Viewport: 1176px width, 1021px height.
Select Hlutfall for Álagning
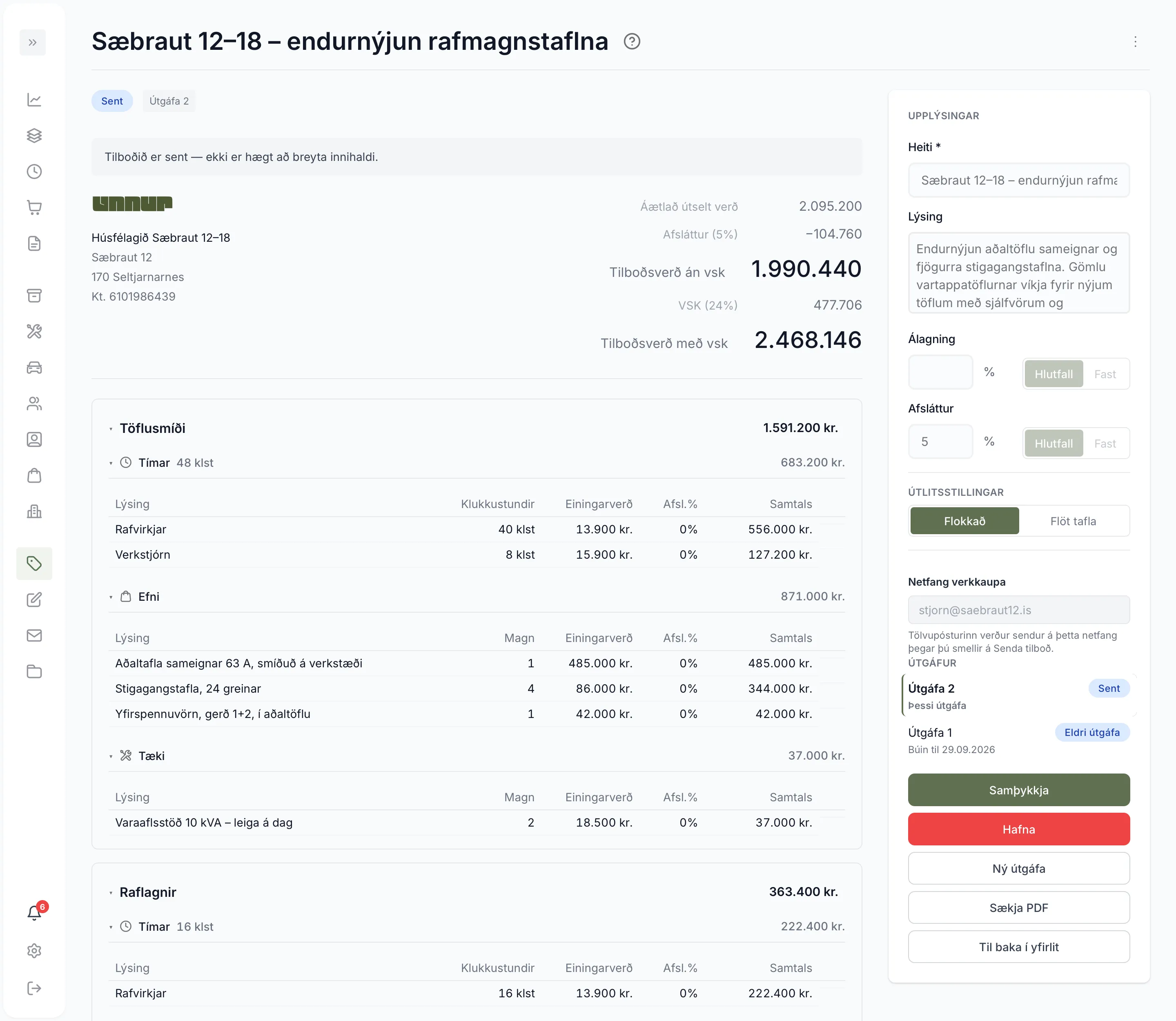tap(1053, 374)
